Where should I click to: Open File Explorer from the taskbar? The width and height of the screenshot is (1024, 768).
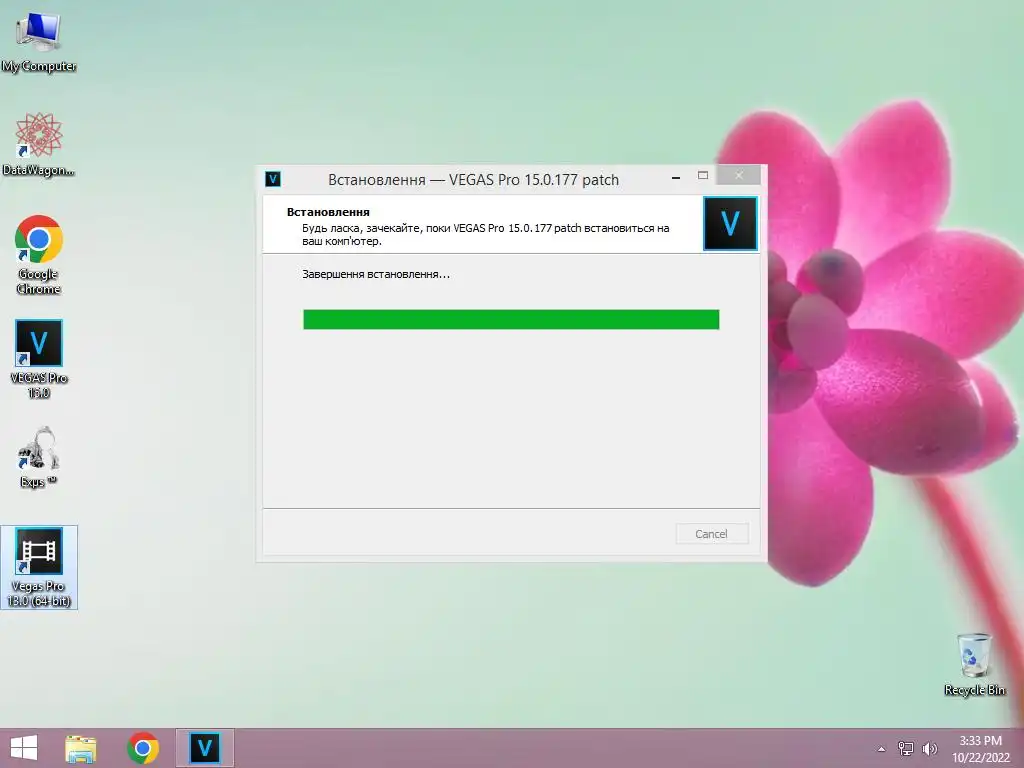(81, 748)
